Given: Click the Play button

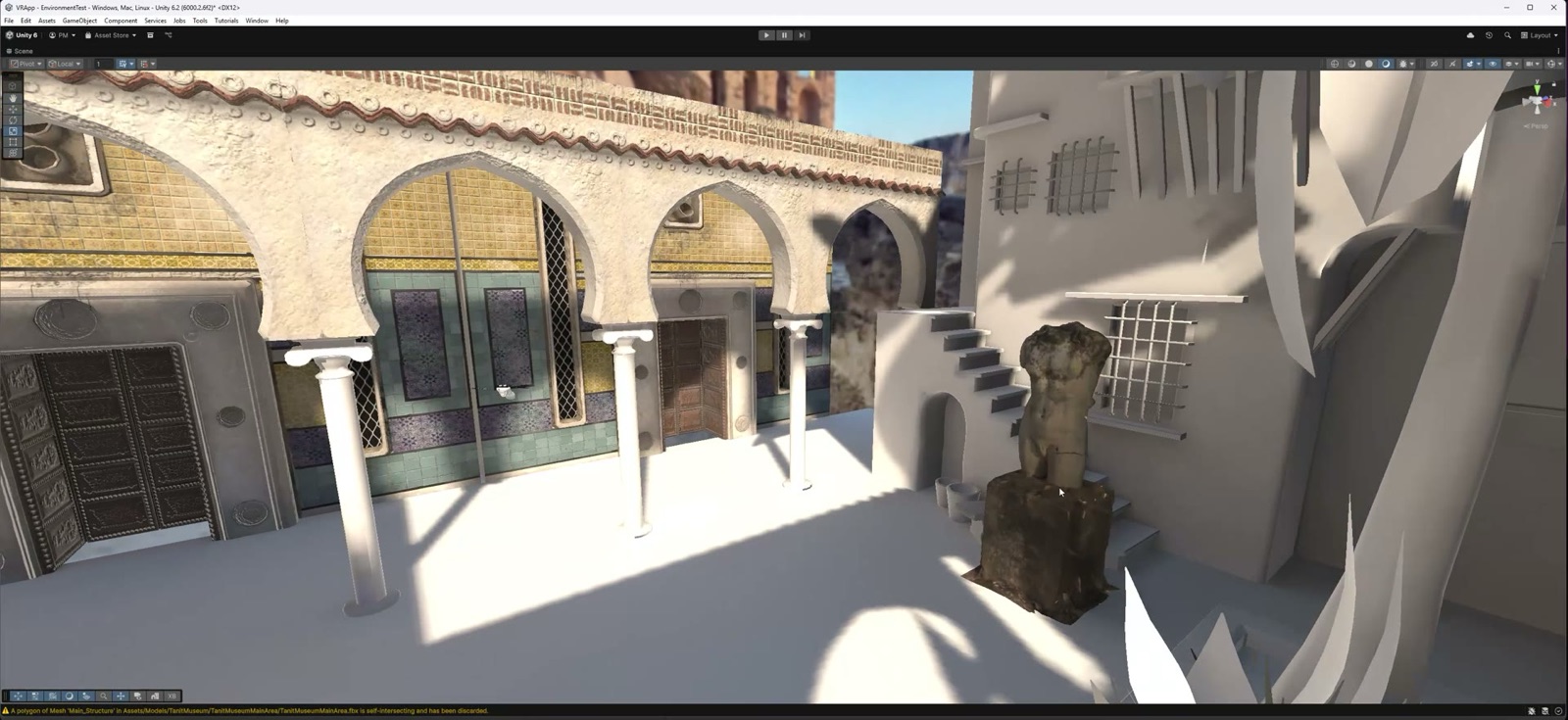Looking at the screenshot, I should click(x=766, y=35).
